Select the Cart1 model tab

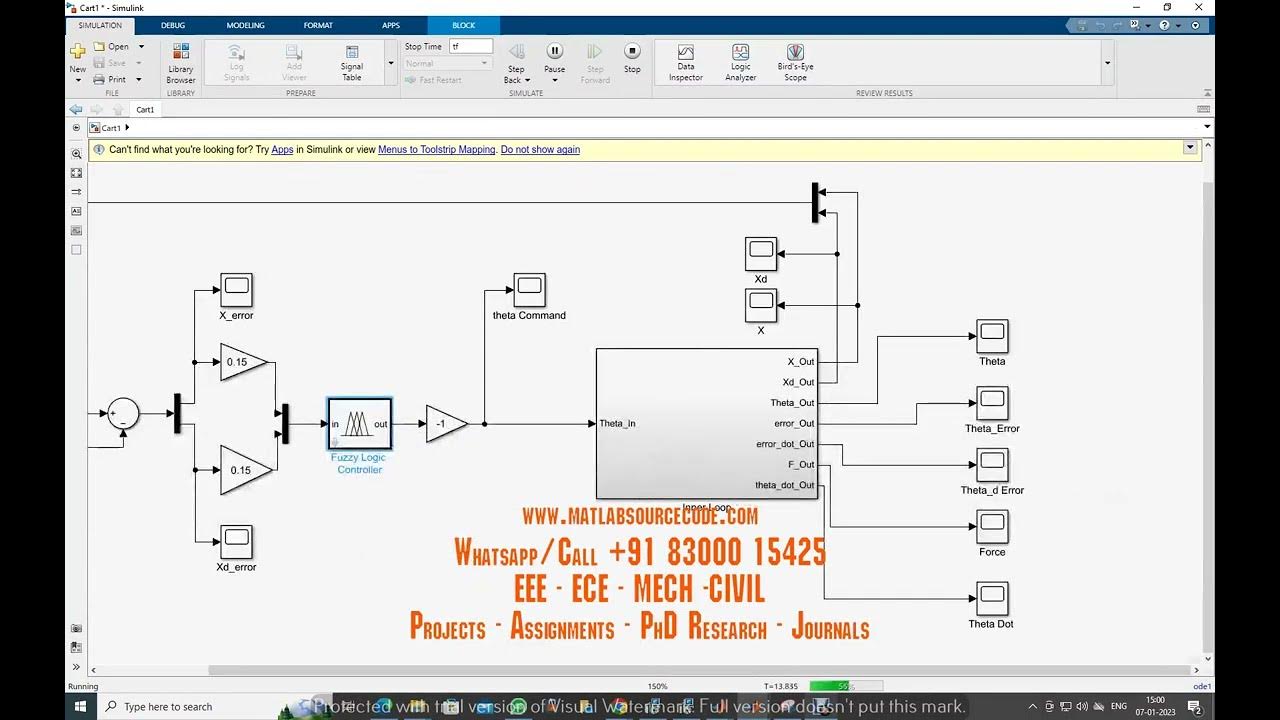(x=145, y=110)
